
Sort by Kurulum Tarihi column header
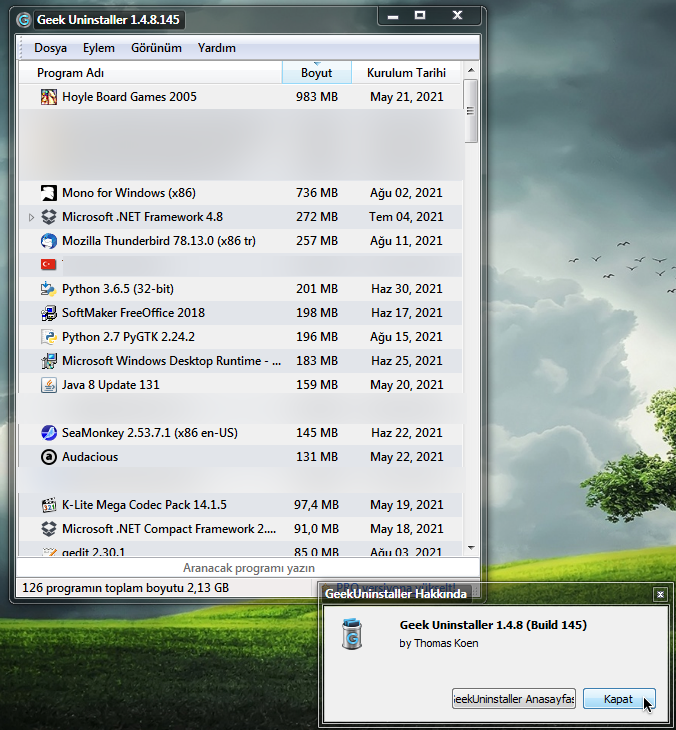pyautogui.click(x=406, y=73)
